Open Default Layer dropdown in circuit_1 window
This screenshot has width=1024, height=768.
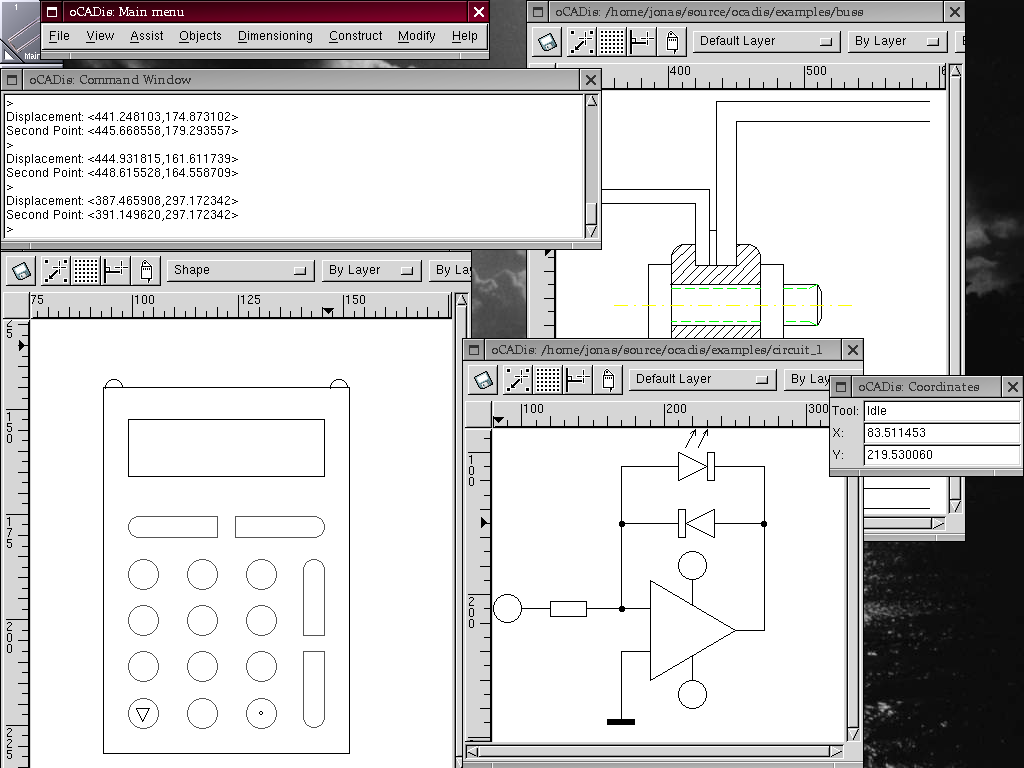pyautogui.click(x=702, y=379)
